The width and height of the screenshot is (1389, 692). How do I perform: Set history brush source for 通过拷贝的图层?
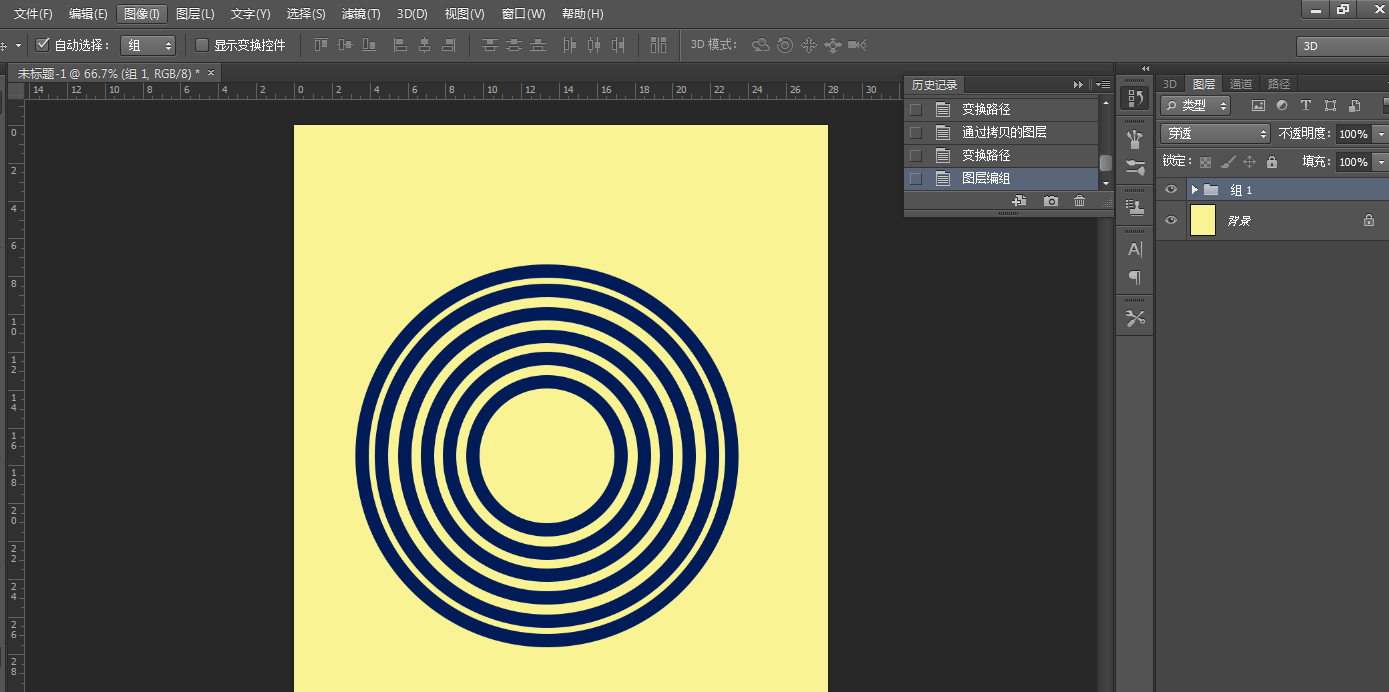click(916, 132)
